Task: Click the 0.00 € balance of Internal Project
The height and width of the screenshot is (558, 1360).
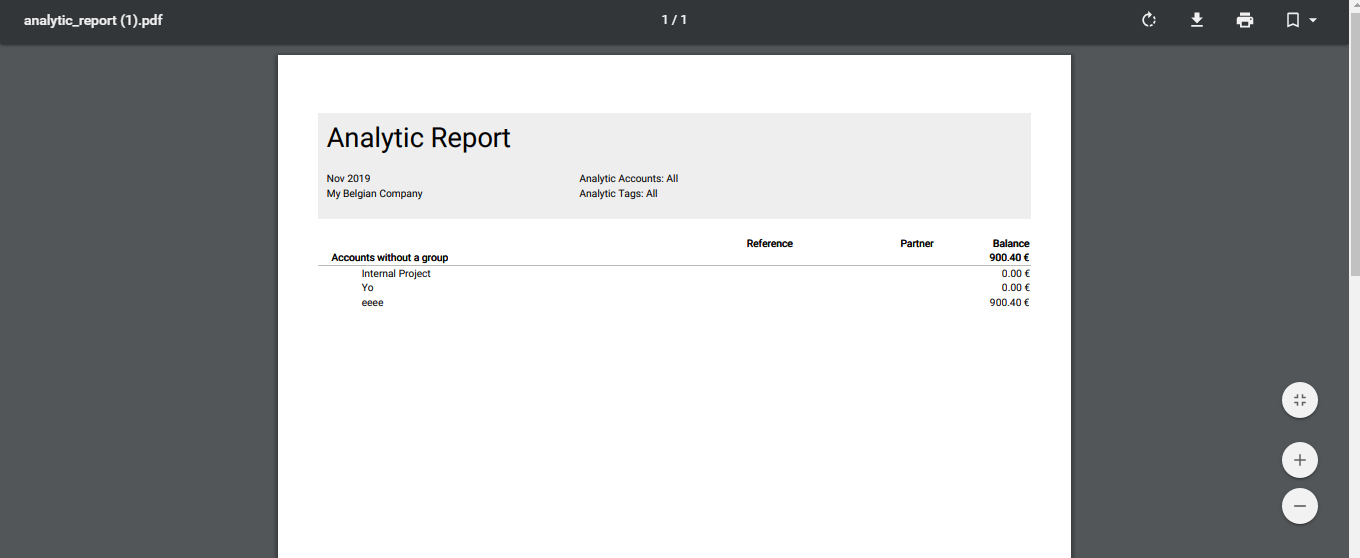Action: pyautogui.click(x=1016, y=273)
